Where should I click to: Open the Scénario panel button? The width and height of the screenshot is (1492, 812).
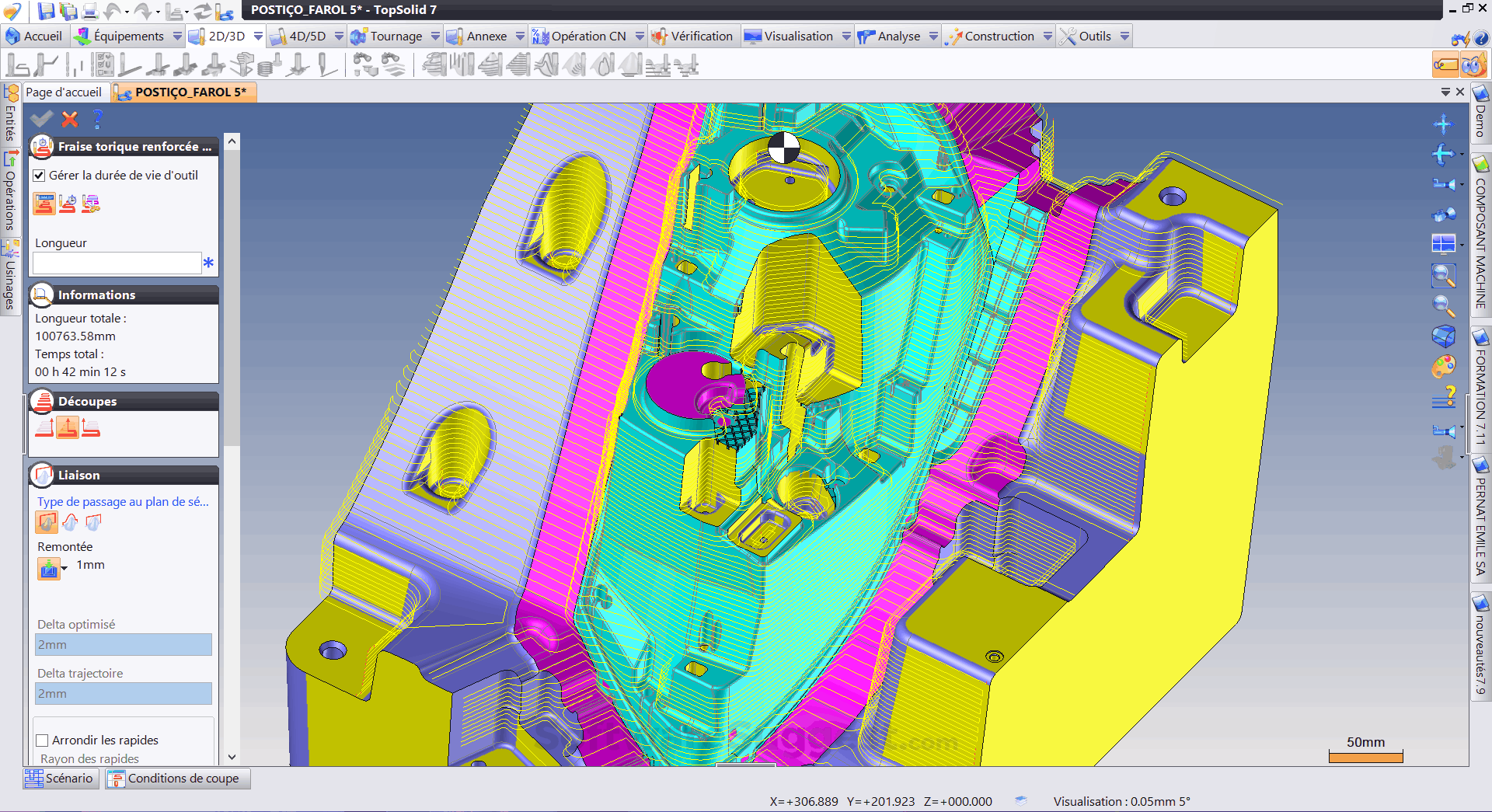click(60, 778)
